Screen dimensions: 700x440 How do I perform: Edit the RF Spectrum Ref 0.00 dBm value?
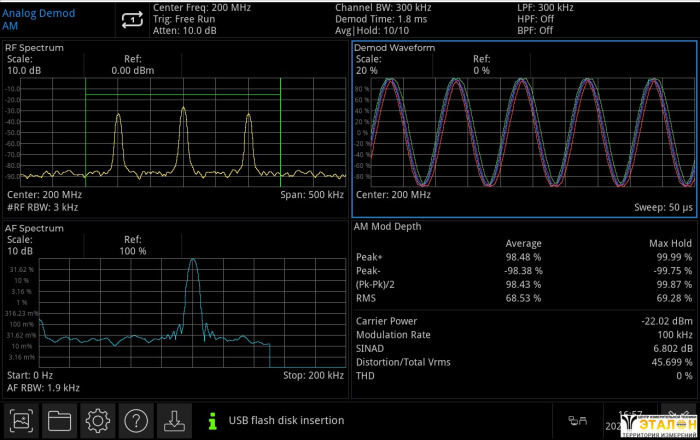(x=133, y=71)
